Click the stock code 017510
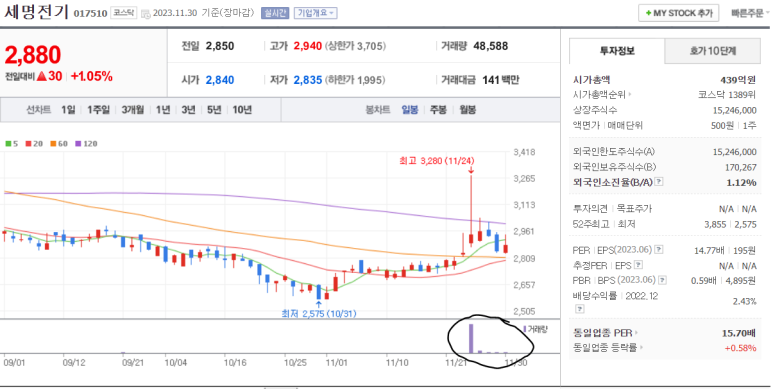 (90, 14)
